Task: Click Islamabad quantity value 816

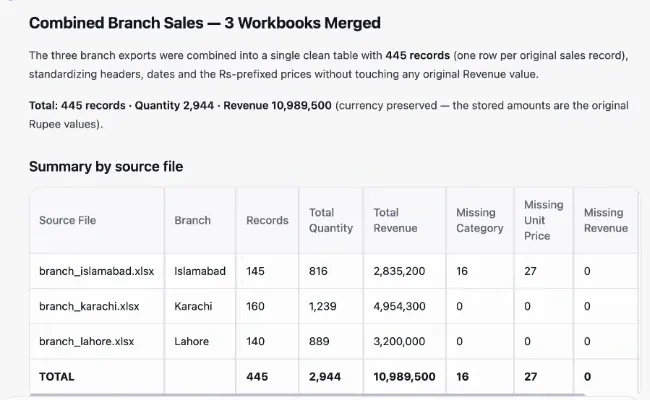Action: click(318, 271)
